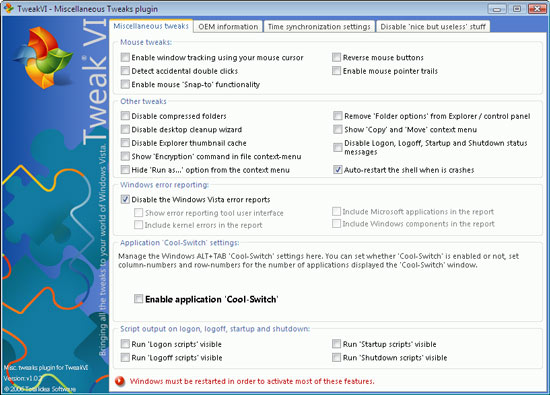Minimize the TweakVI window

click(x=497, y=8)
